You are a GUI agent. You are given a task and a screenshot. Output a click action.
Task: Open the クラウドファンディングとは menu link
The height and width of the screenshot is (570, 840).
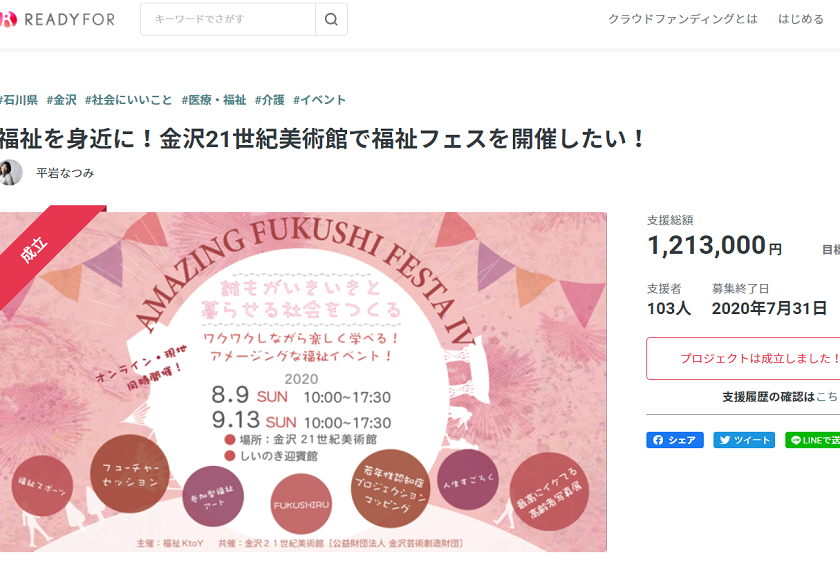(682, 19)
